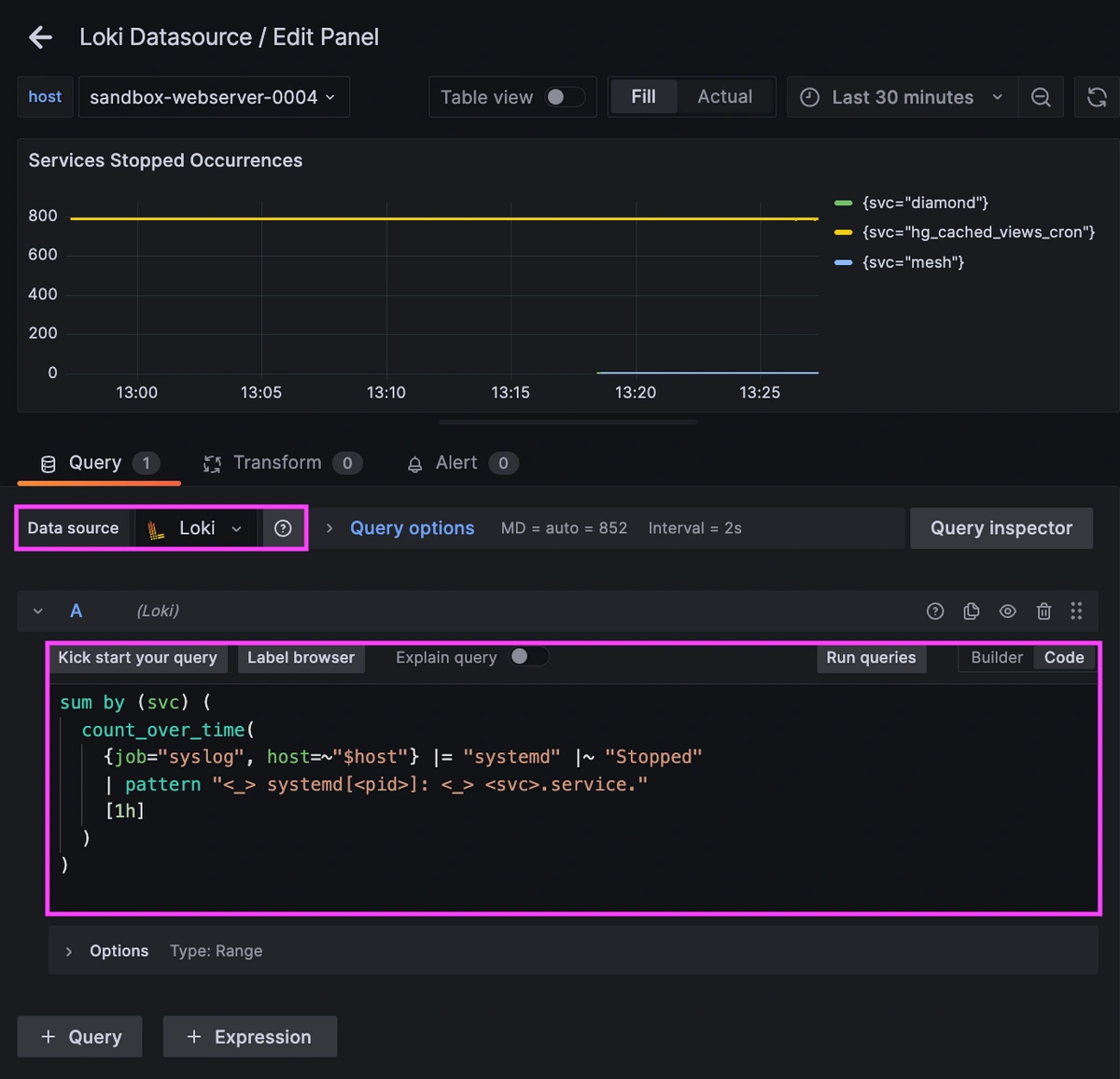
Task: Click into the LogQL code editor
Action: (573, 797)
